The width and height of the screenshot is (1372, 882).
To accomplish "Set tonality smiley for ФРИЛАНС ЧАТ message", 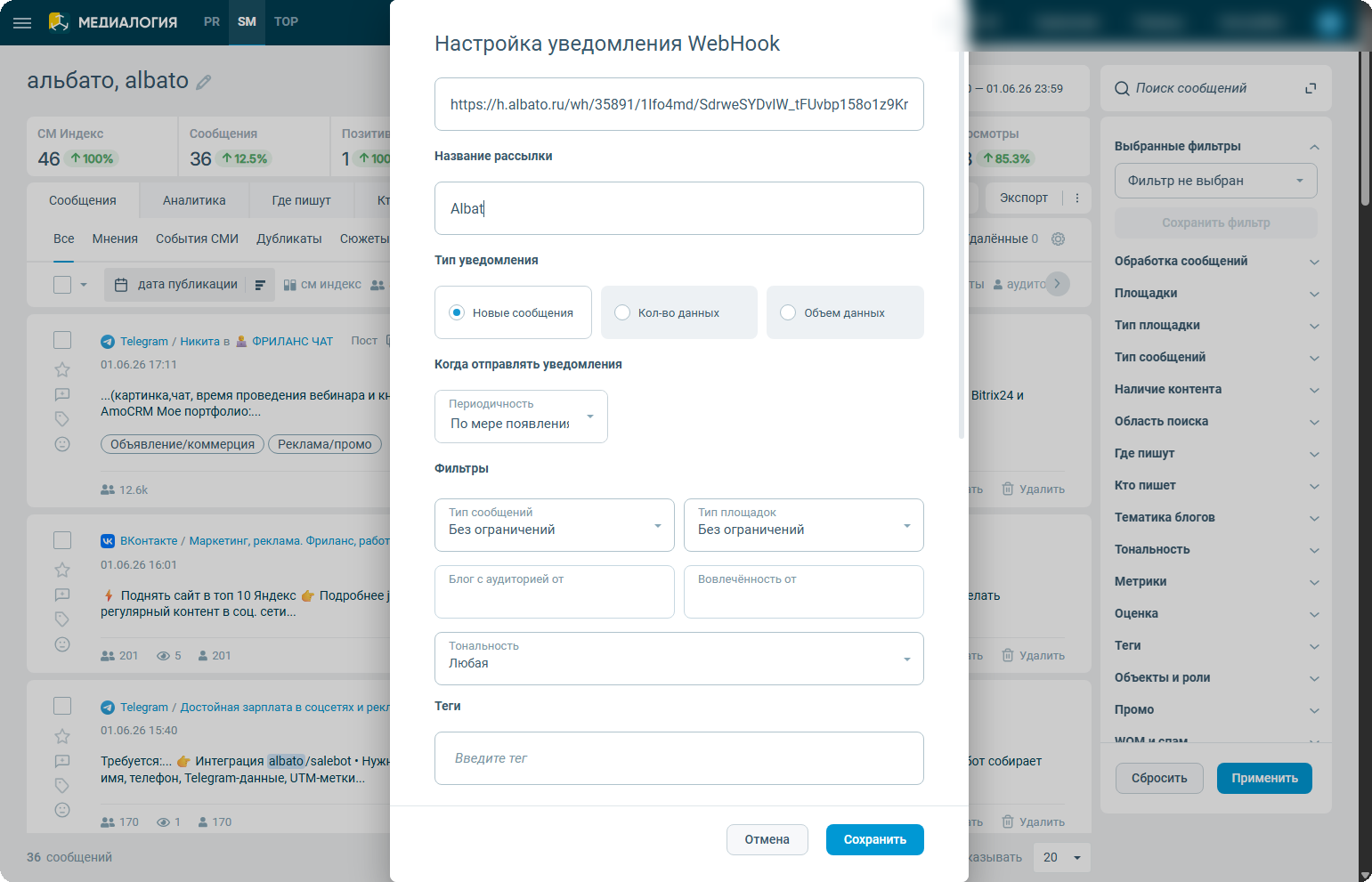I will pyautogui.click(x=62, y=443).
